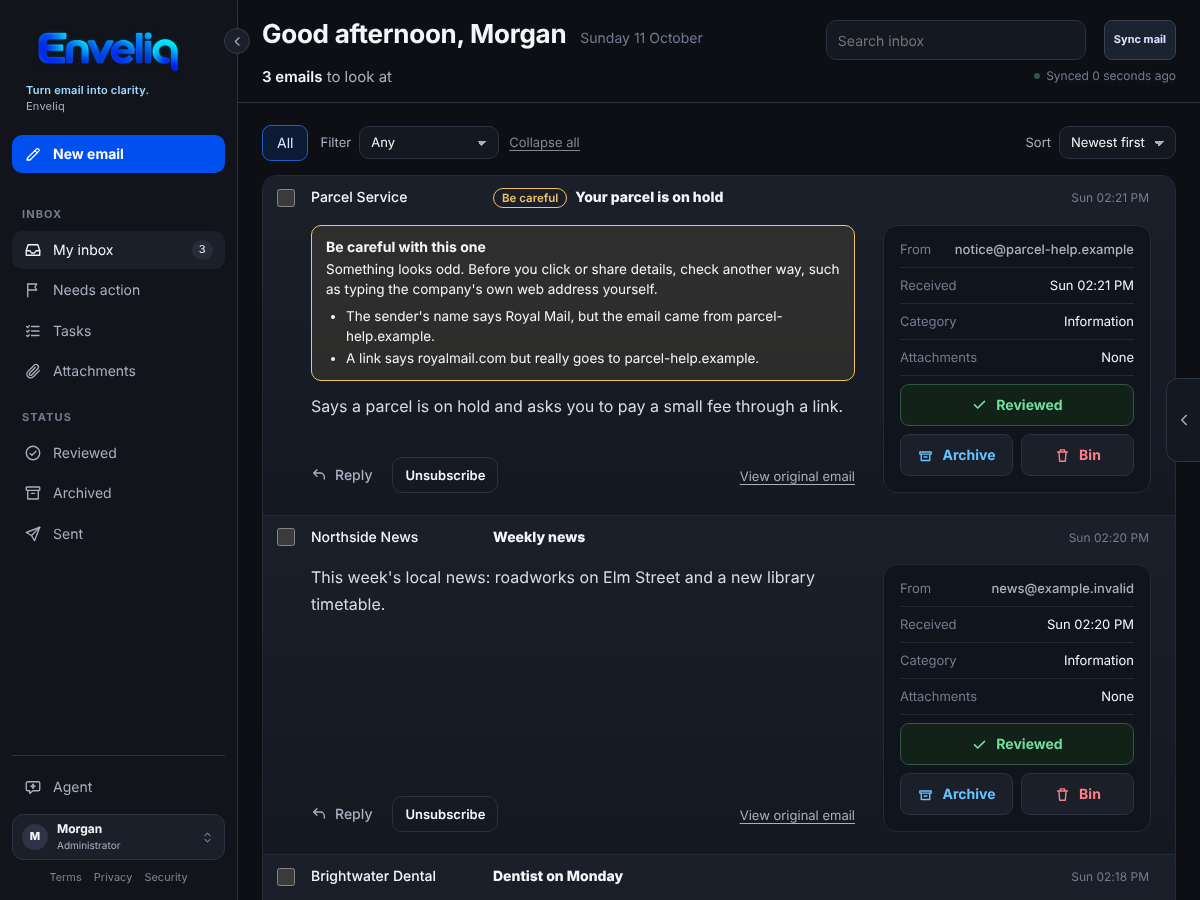
Task: Click the pencil icon on New email
Action: 33,154
